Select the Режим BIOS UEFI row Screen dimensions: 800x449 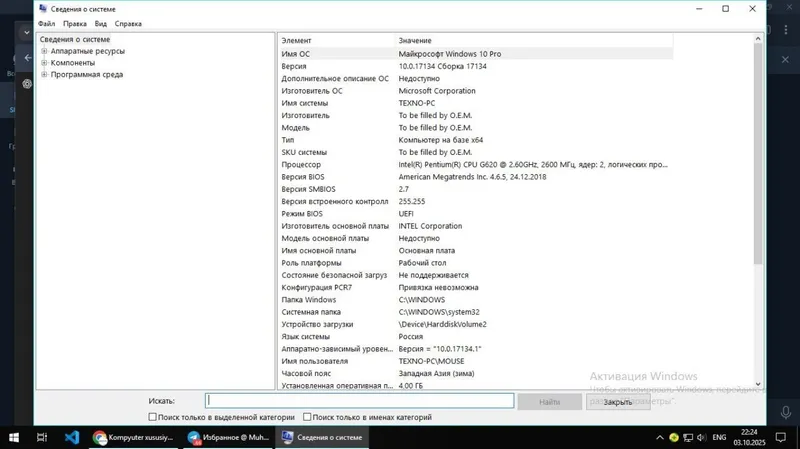tap(476, 213)
